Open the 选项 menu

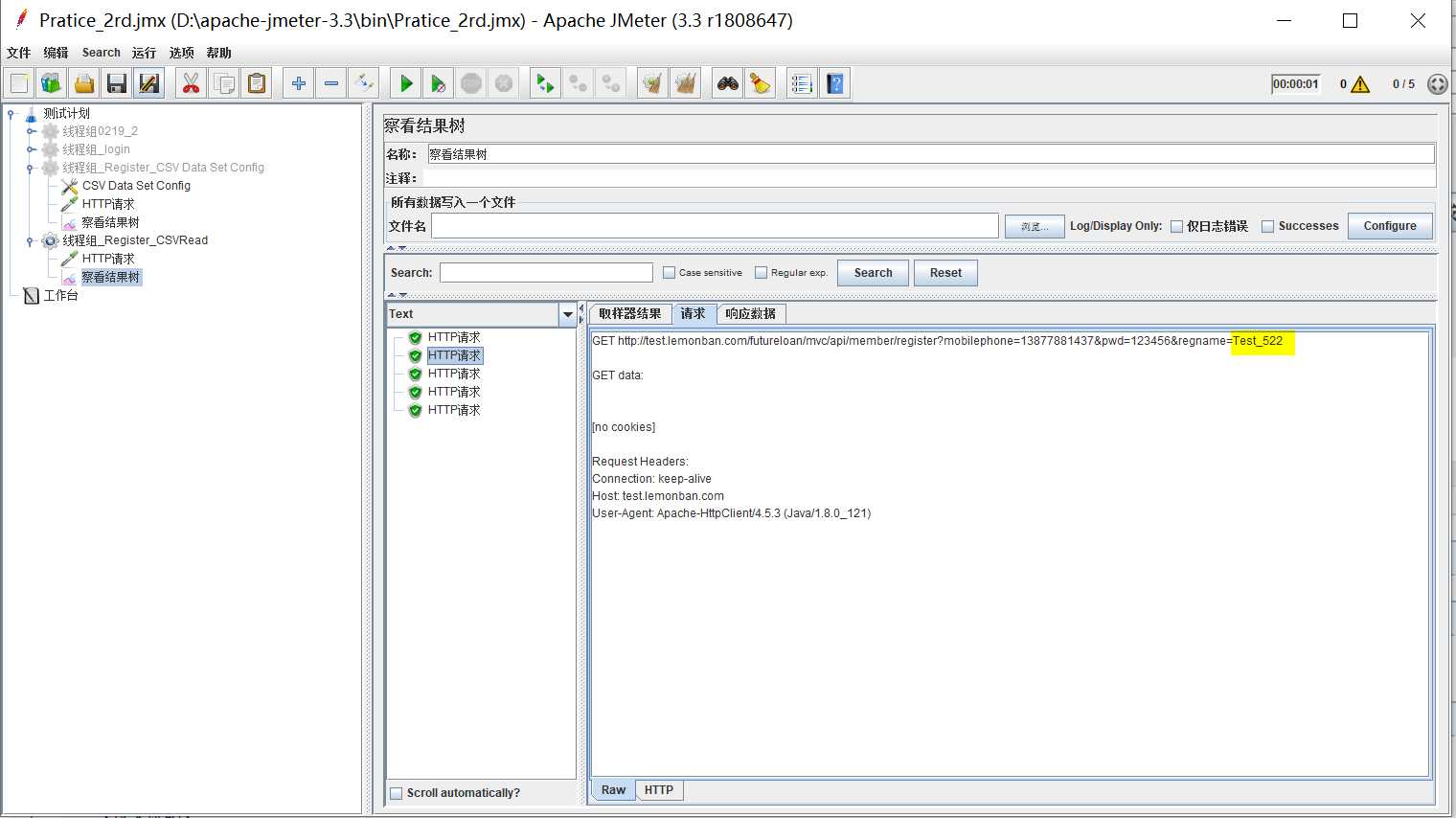(x=181, y=53)
